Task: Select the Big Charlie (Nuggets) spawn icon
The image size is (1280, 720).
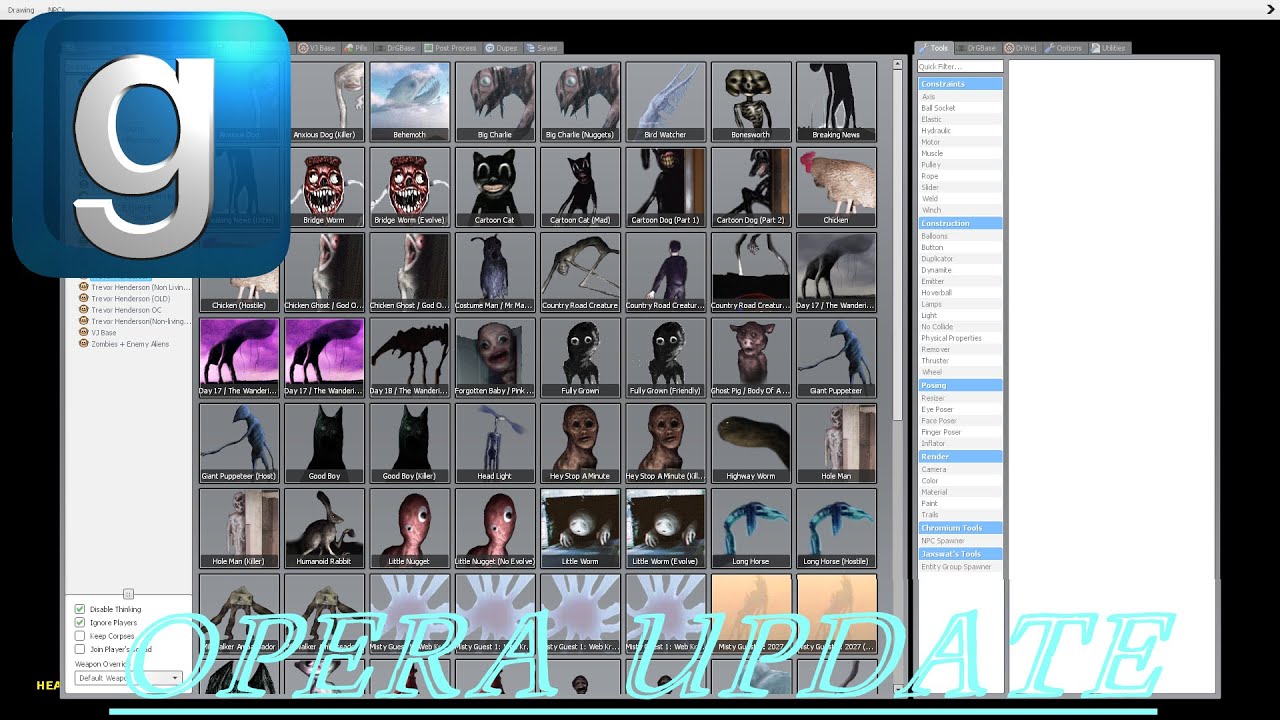Action: [580, 101]
